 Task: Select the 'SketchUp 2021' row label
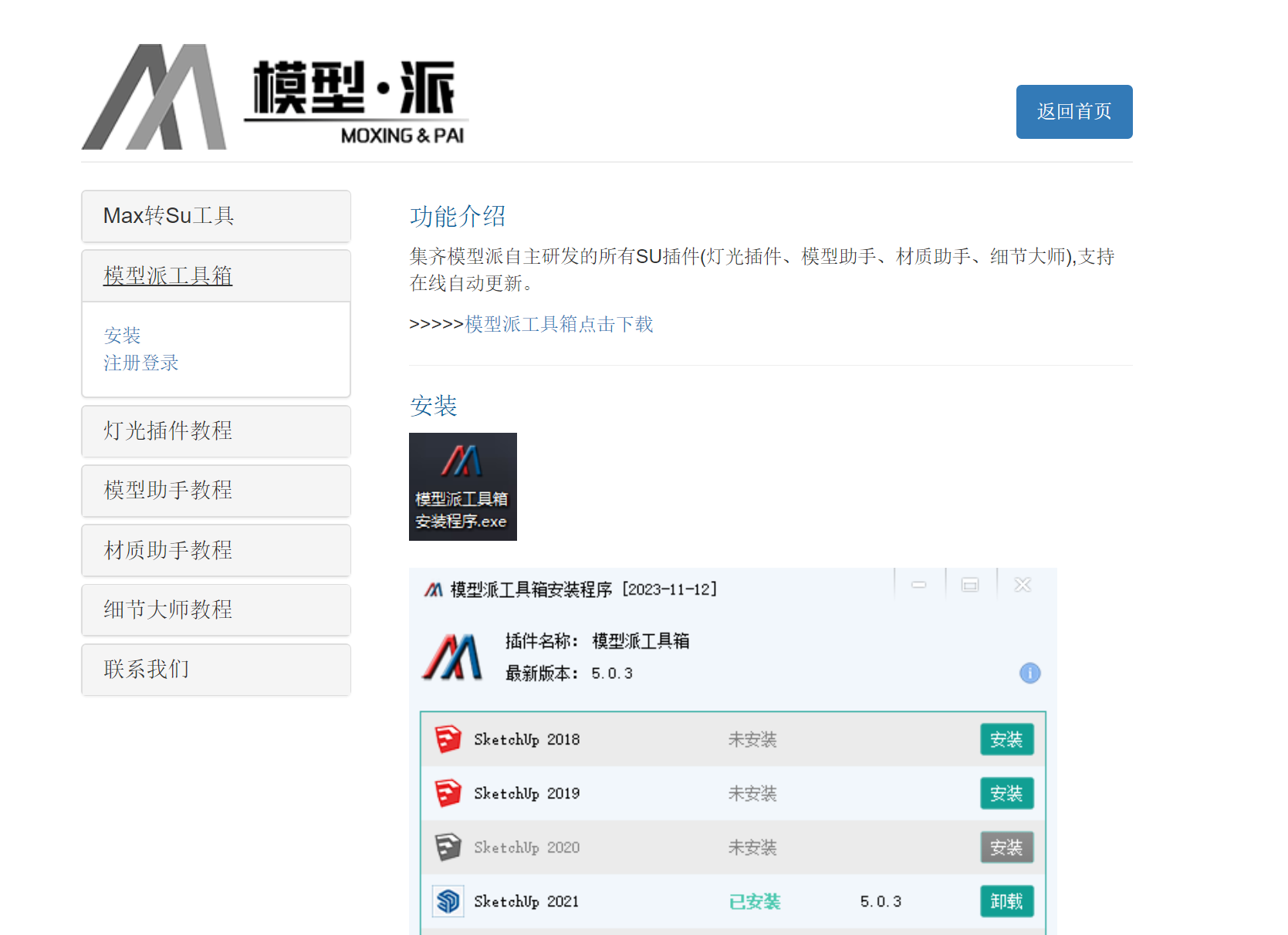pyautogui.click(x=527, y=901)
